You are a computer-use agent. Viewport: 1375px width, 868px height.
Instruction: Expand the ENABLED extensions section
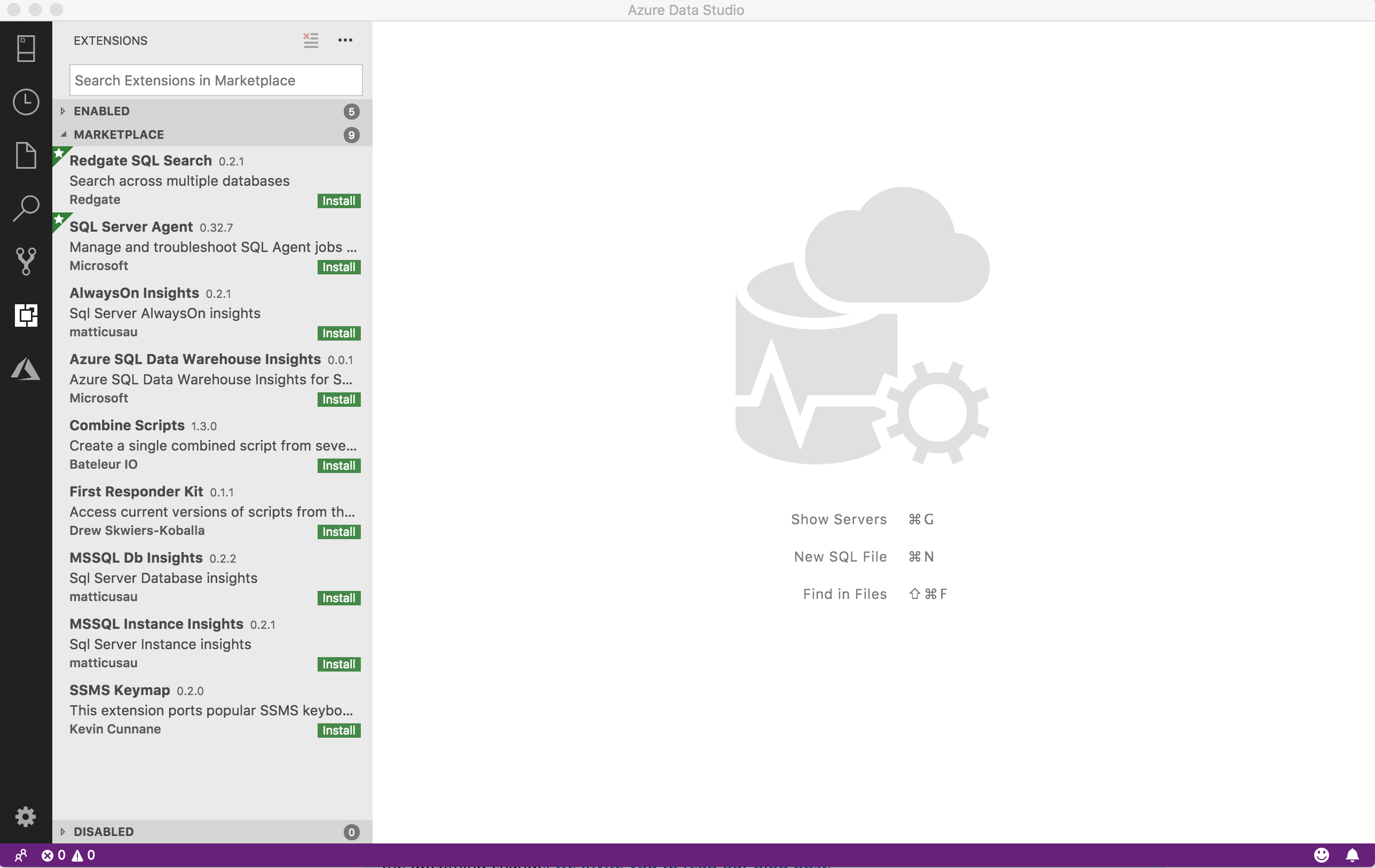pos(62,111)
